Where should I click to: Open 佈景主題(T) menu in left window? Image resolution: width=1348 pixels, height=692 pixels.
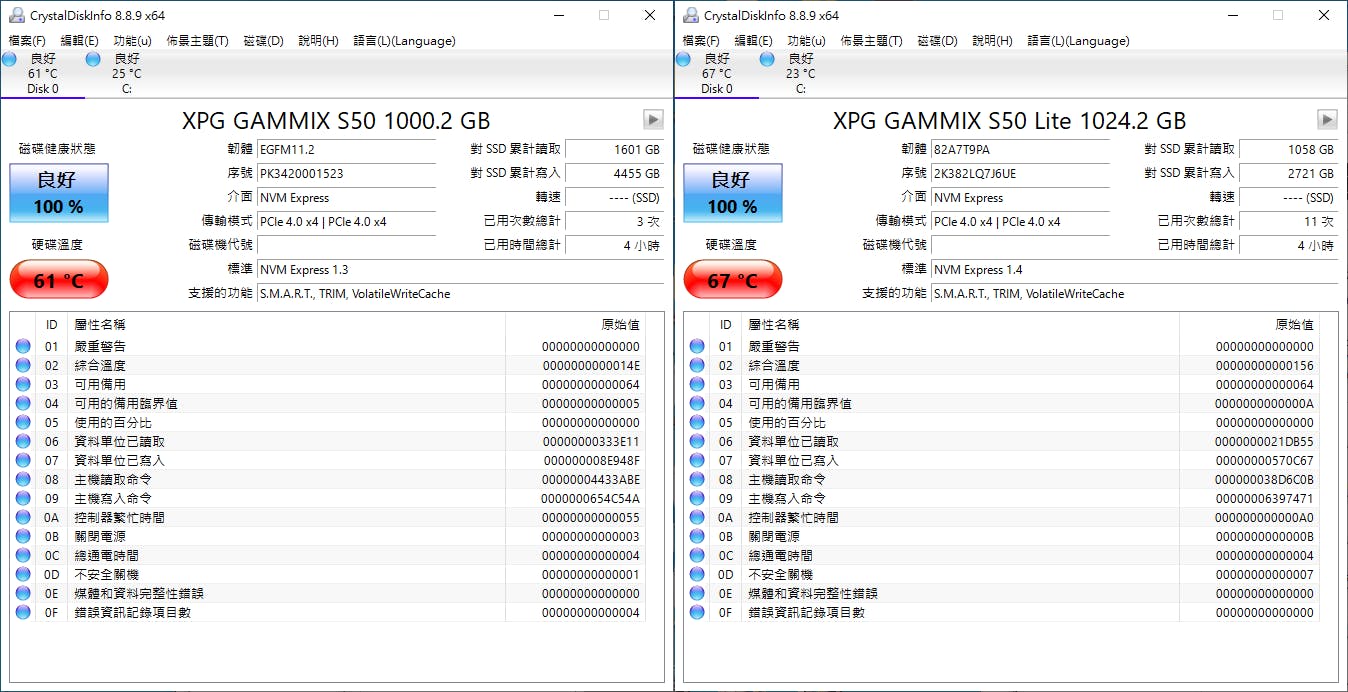[x=197, y=41]
